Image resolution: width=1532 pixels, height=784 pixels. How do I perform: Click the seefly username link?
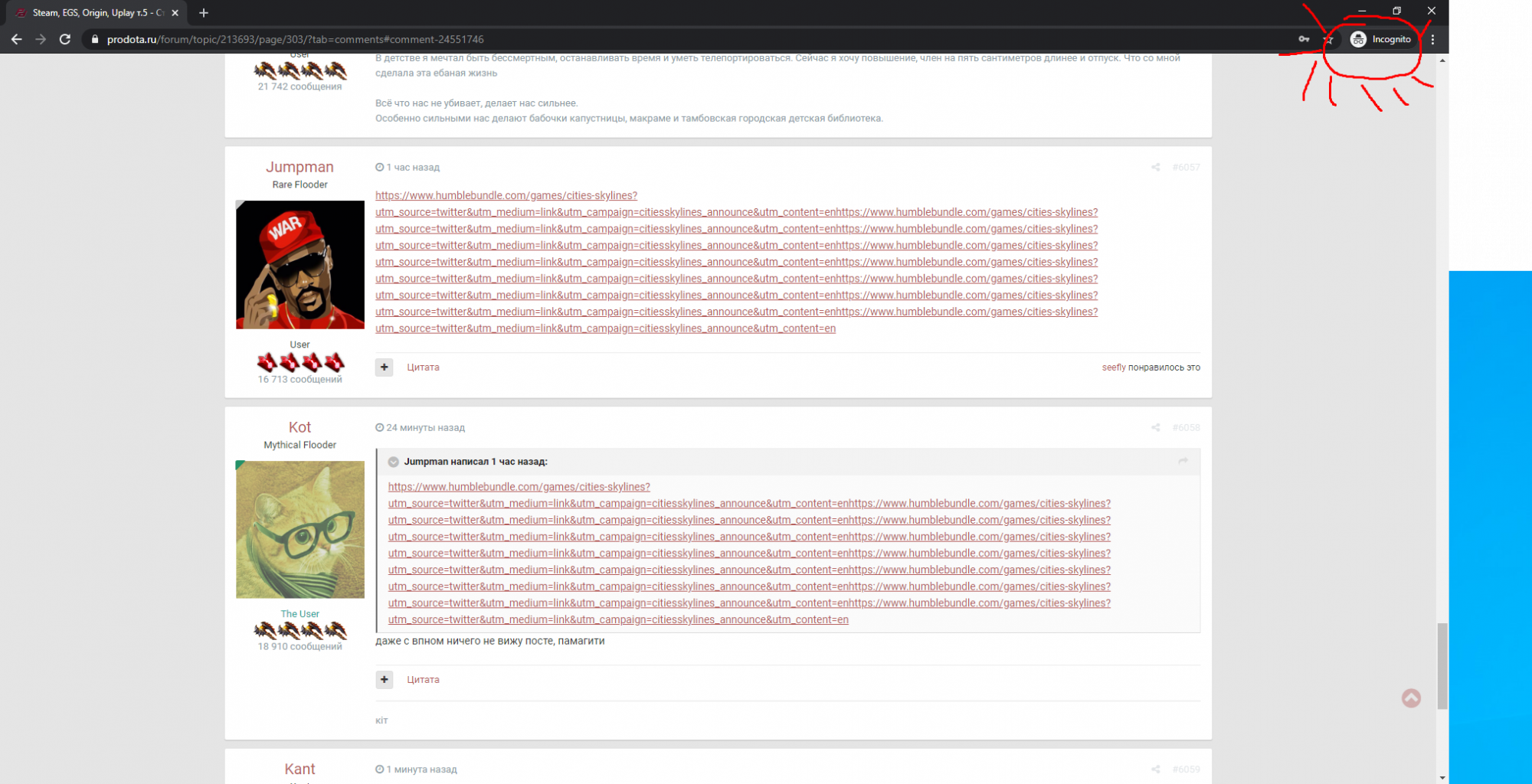tap(1113, 367)
